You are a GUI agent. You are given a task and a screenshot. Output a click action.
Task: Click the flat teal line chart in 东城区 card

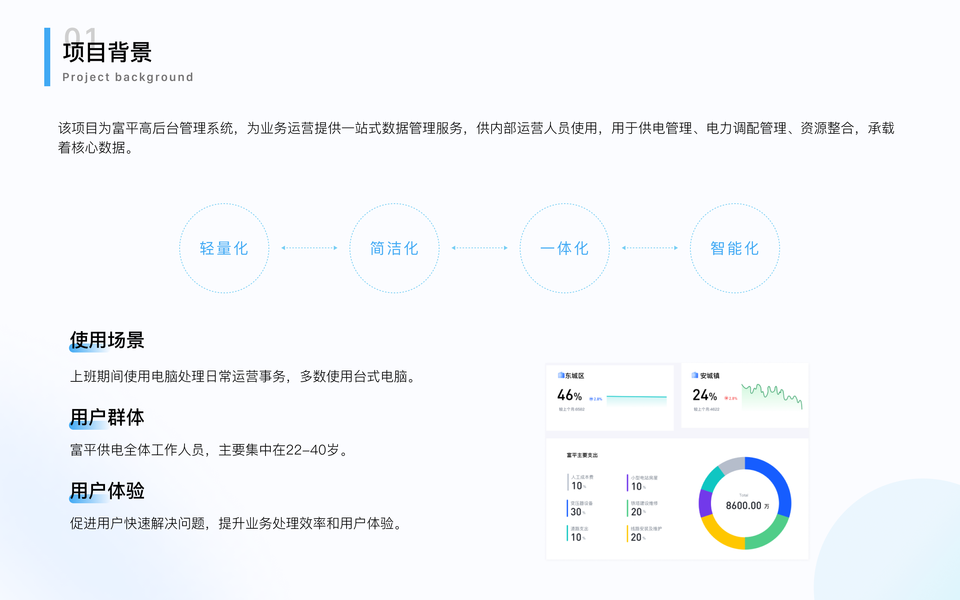637,399
